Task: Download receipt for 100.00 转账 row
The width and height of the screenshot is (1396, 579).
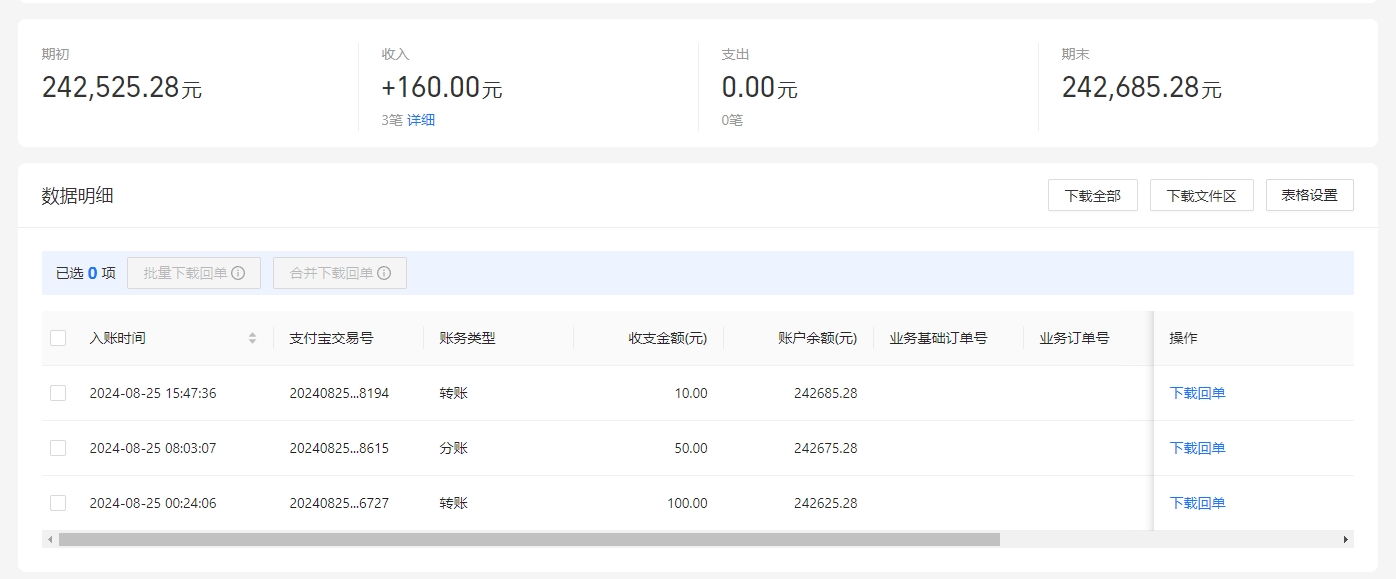Action: tap(1197, 503)
